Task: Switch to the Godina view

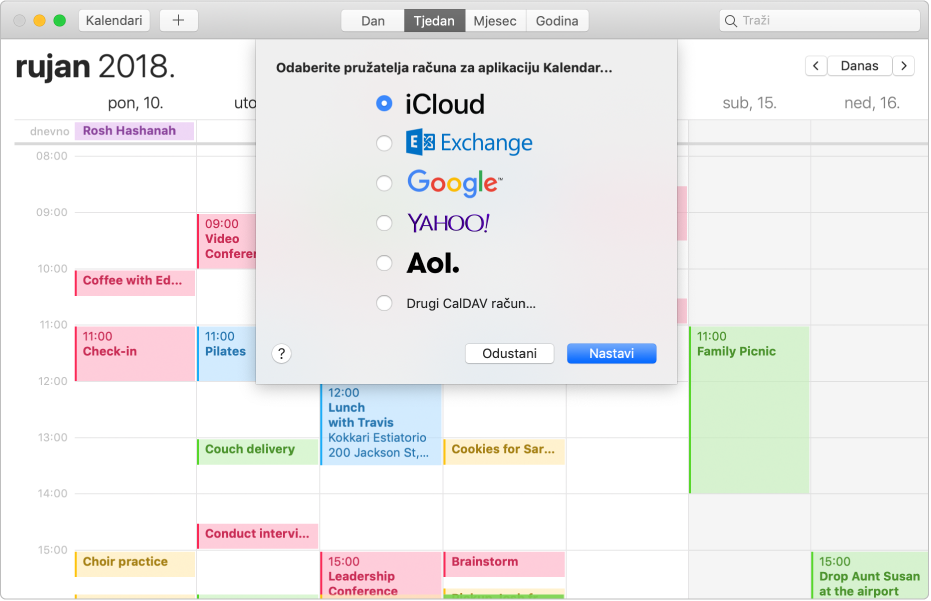Action: (x=557, y=21)
